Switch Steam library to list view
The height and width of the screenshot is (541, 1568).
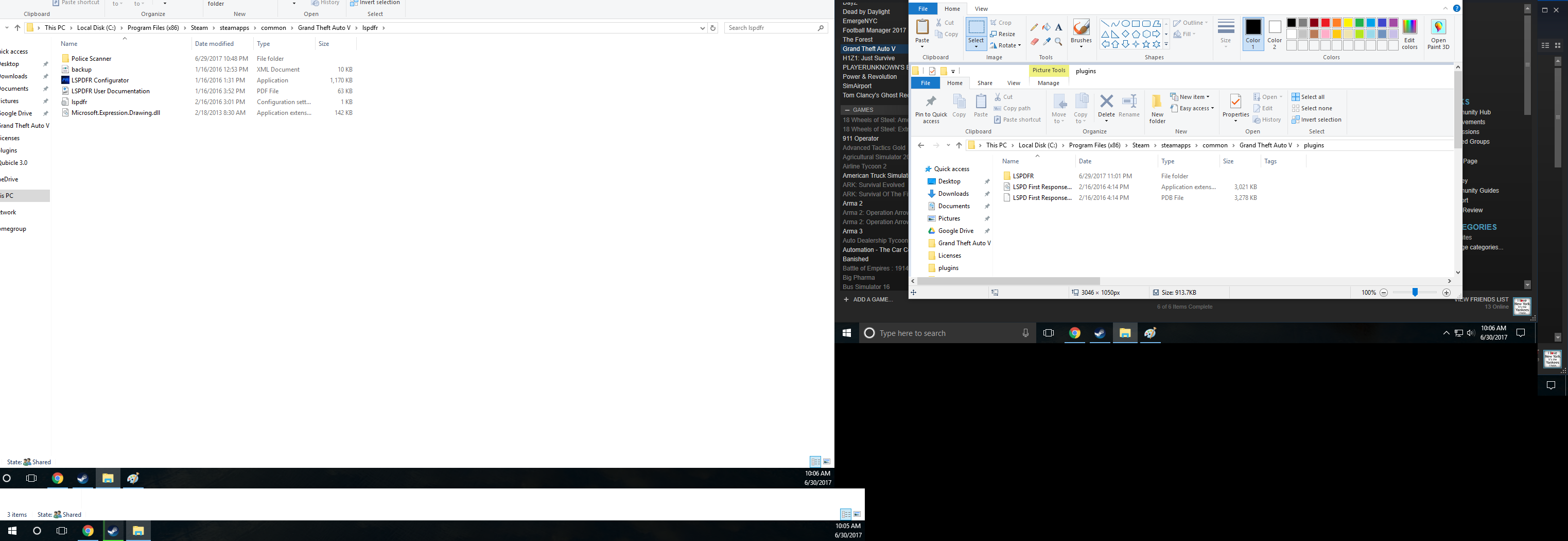(x=1545, y=46)
